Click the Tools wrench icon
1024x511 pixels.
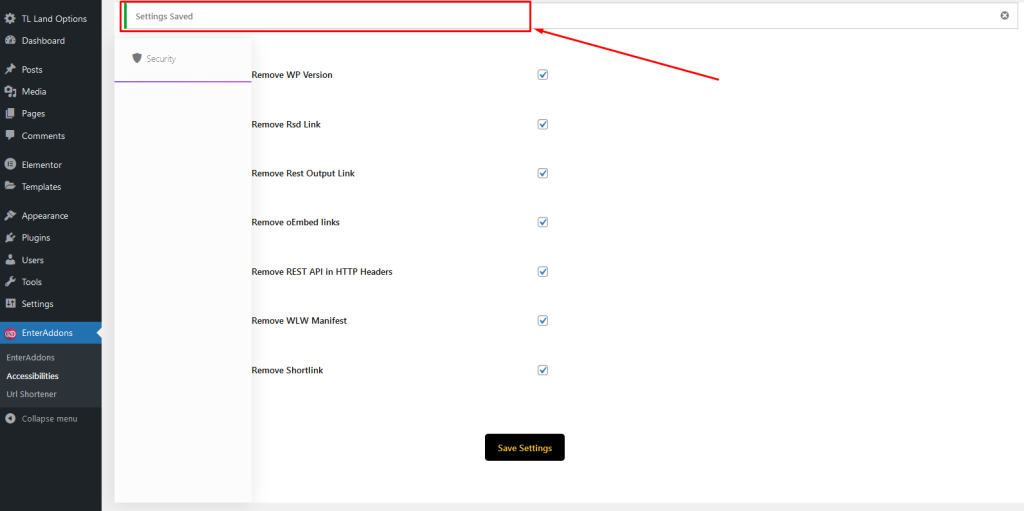10,282
